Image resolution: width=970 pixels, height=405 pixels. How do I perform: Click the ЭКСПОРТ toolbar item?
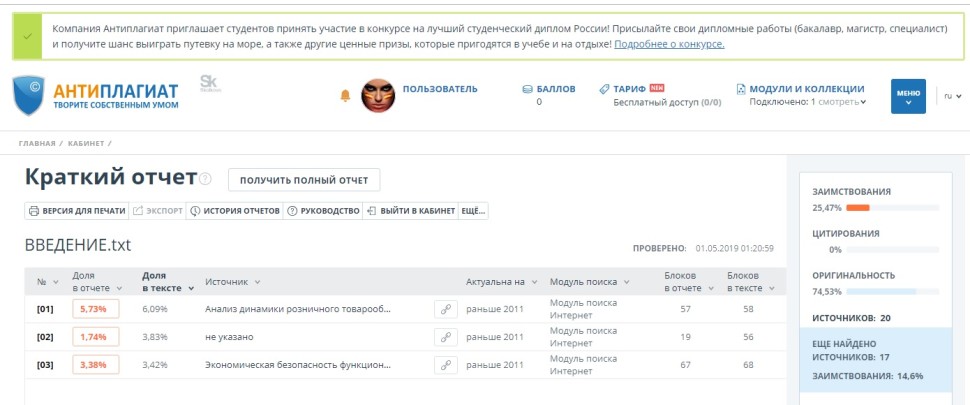coord(158,211)
